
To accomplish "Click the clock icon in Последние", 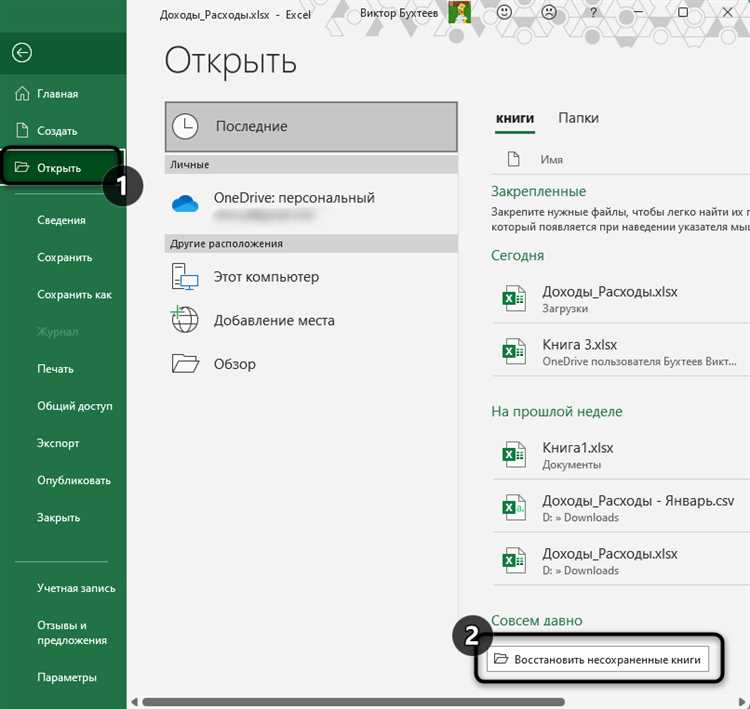I will [185, 126].
